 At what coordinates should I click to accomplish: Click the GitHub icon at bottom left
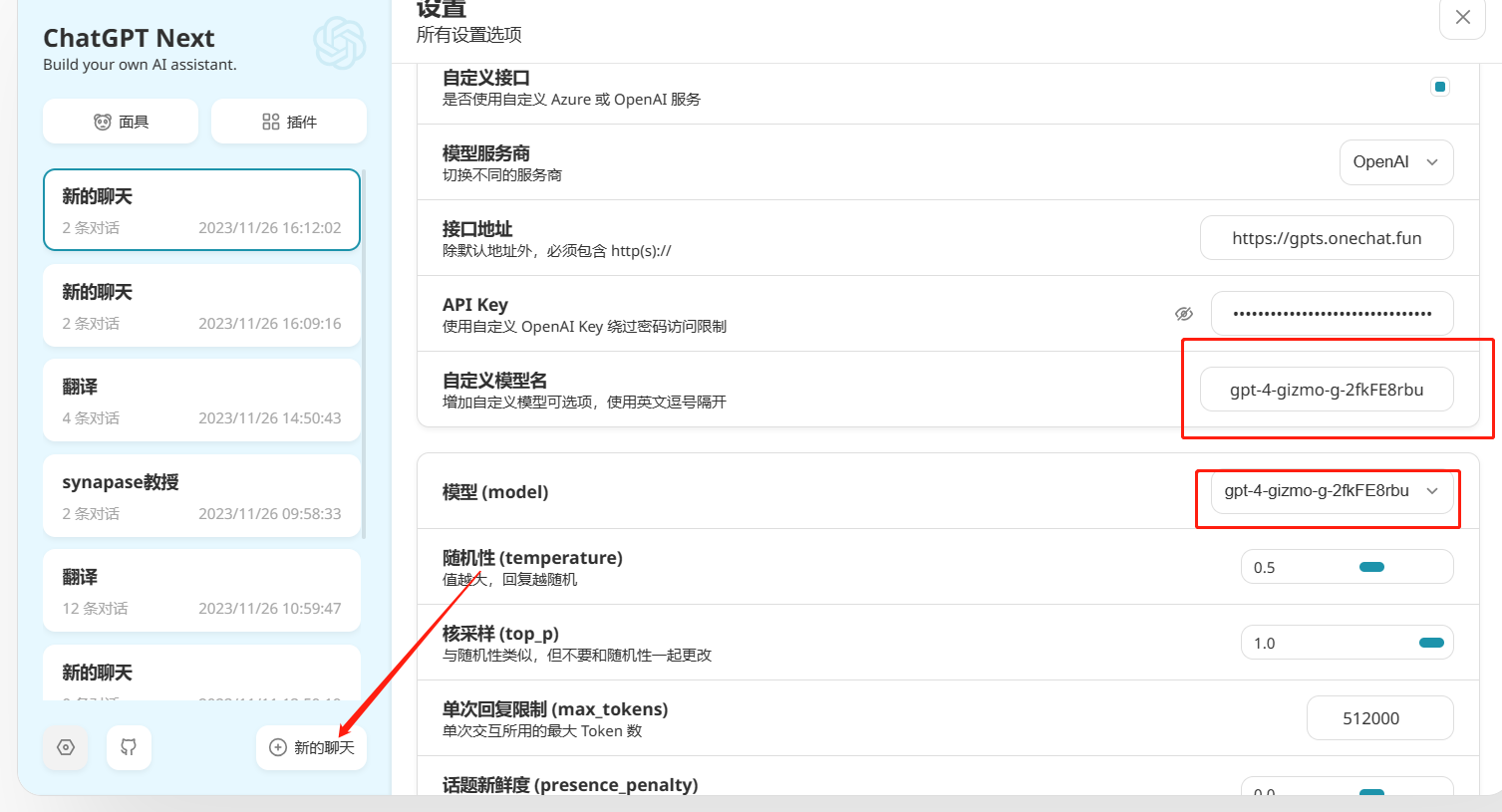click(129, 747)
